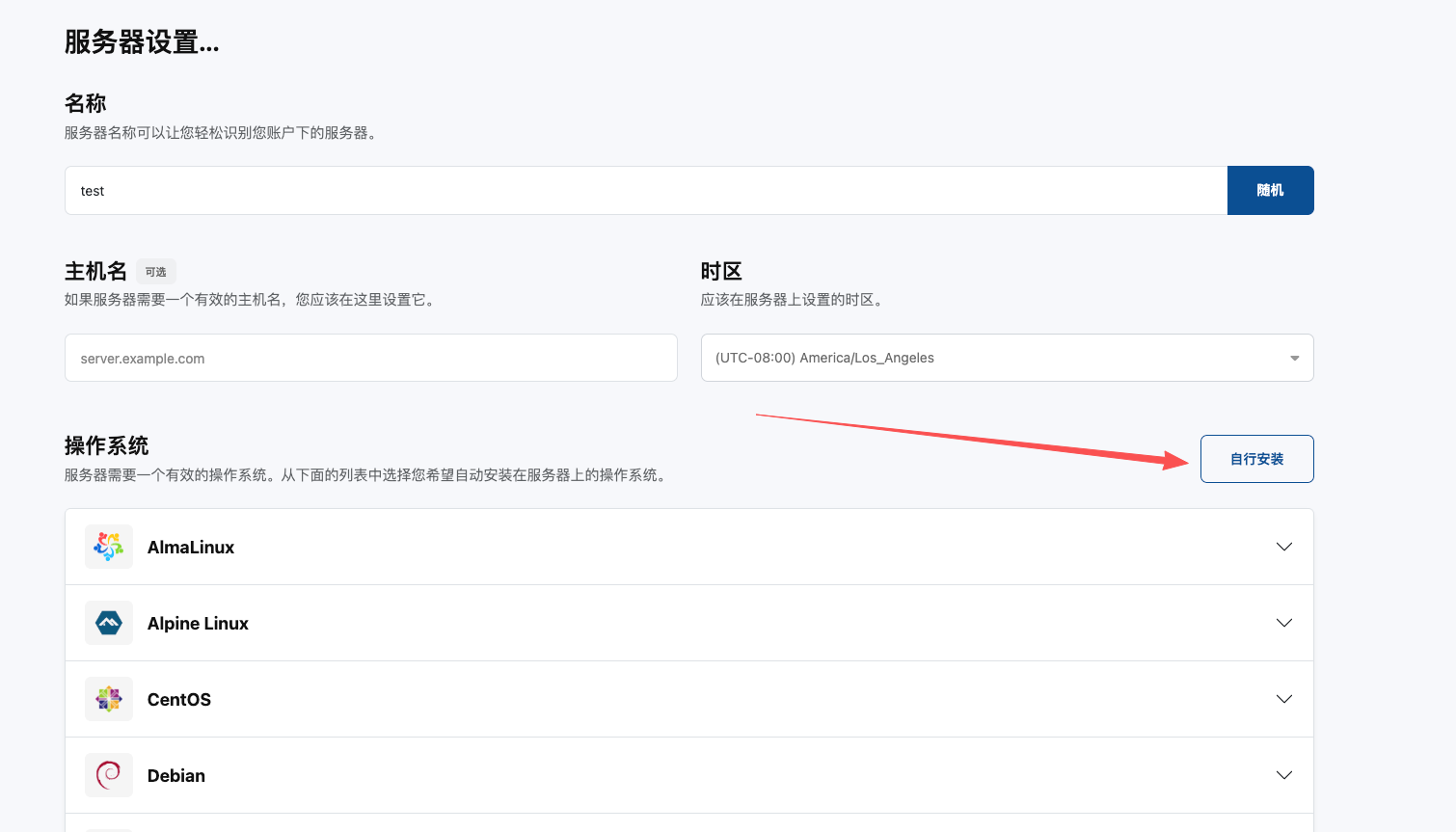Open the timezone America/Los_Angeles dropdown
This screenshot has height=832, width=1456.
1007,358
